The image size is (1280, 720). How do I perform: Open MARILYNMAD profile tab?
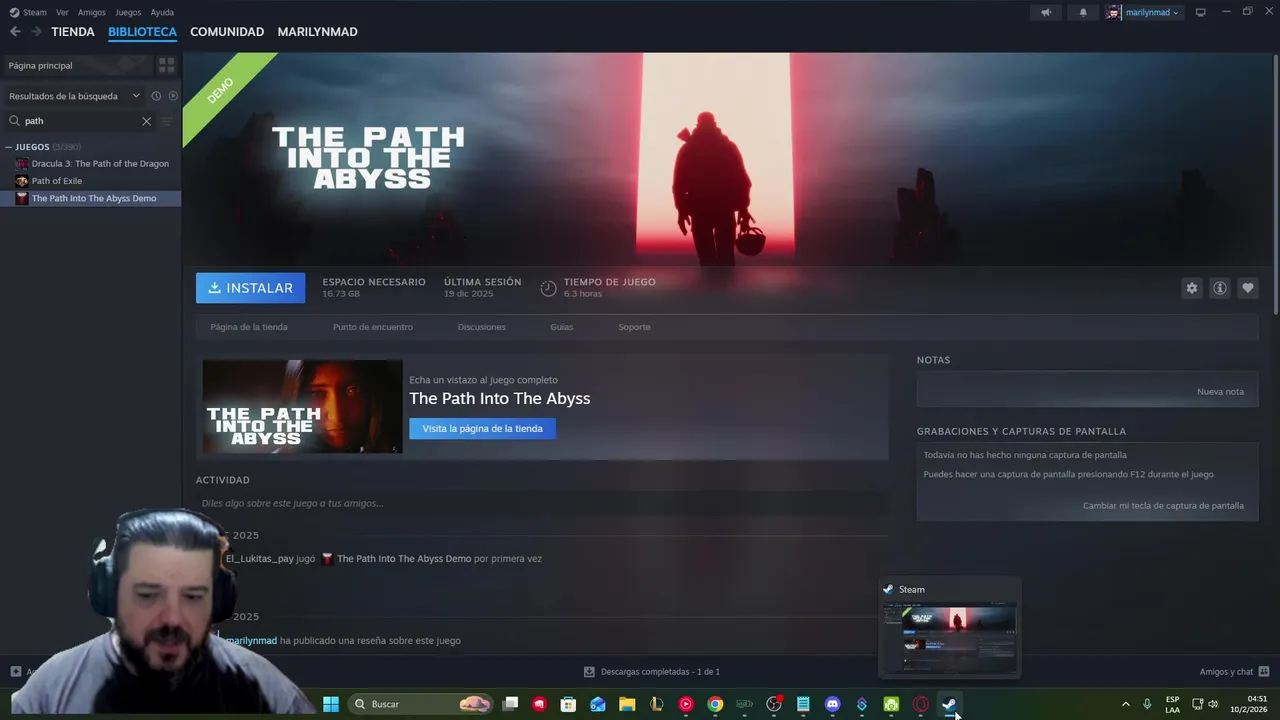[317, 32]
